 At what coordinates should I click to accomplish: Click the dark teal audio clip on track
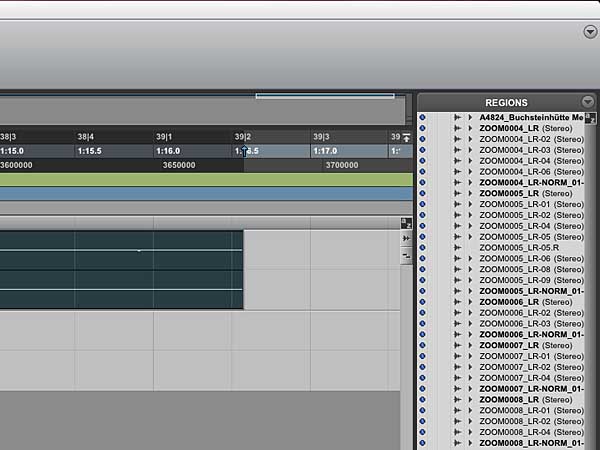tap(120, 270)
